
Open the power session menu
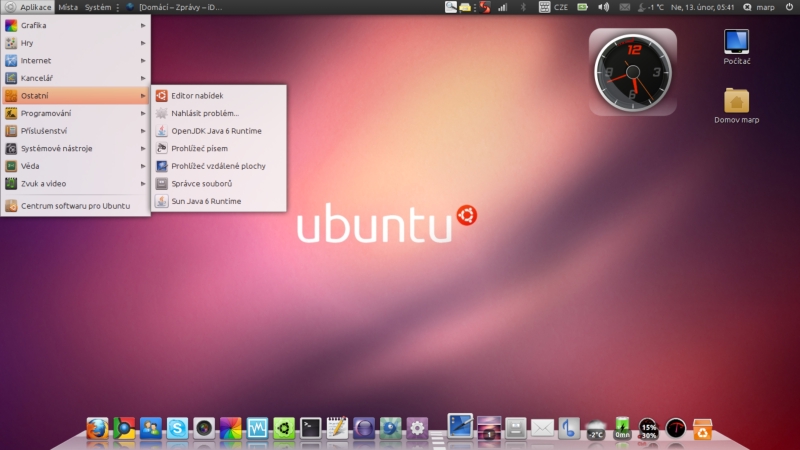pos(789,7)
